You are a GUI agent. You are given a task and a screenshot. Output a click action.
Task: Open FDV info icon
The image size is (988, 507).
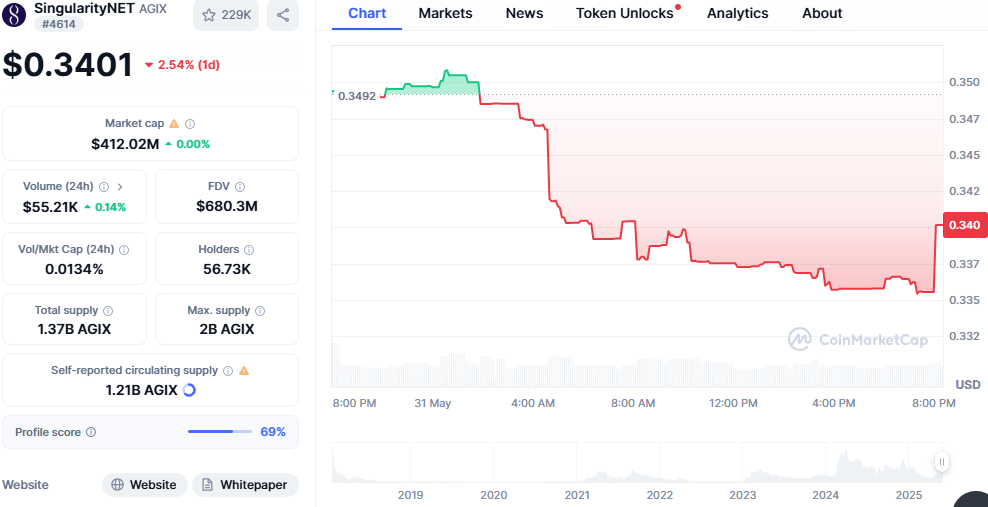click(240, 187)
